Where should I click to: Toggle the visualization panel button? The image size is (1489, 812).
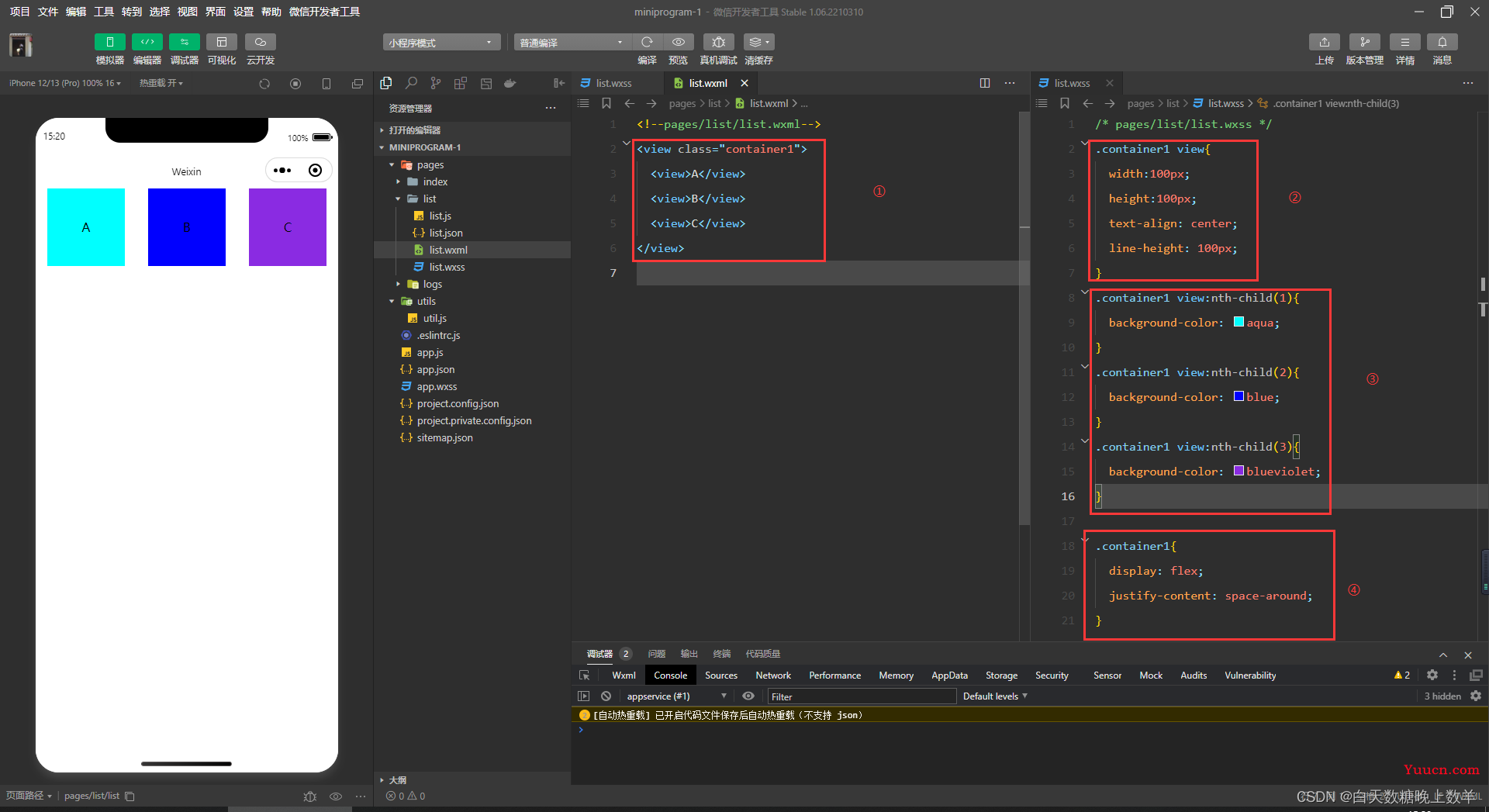click(222, 42)
